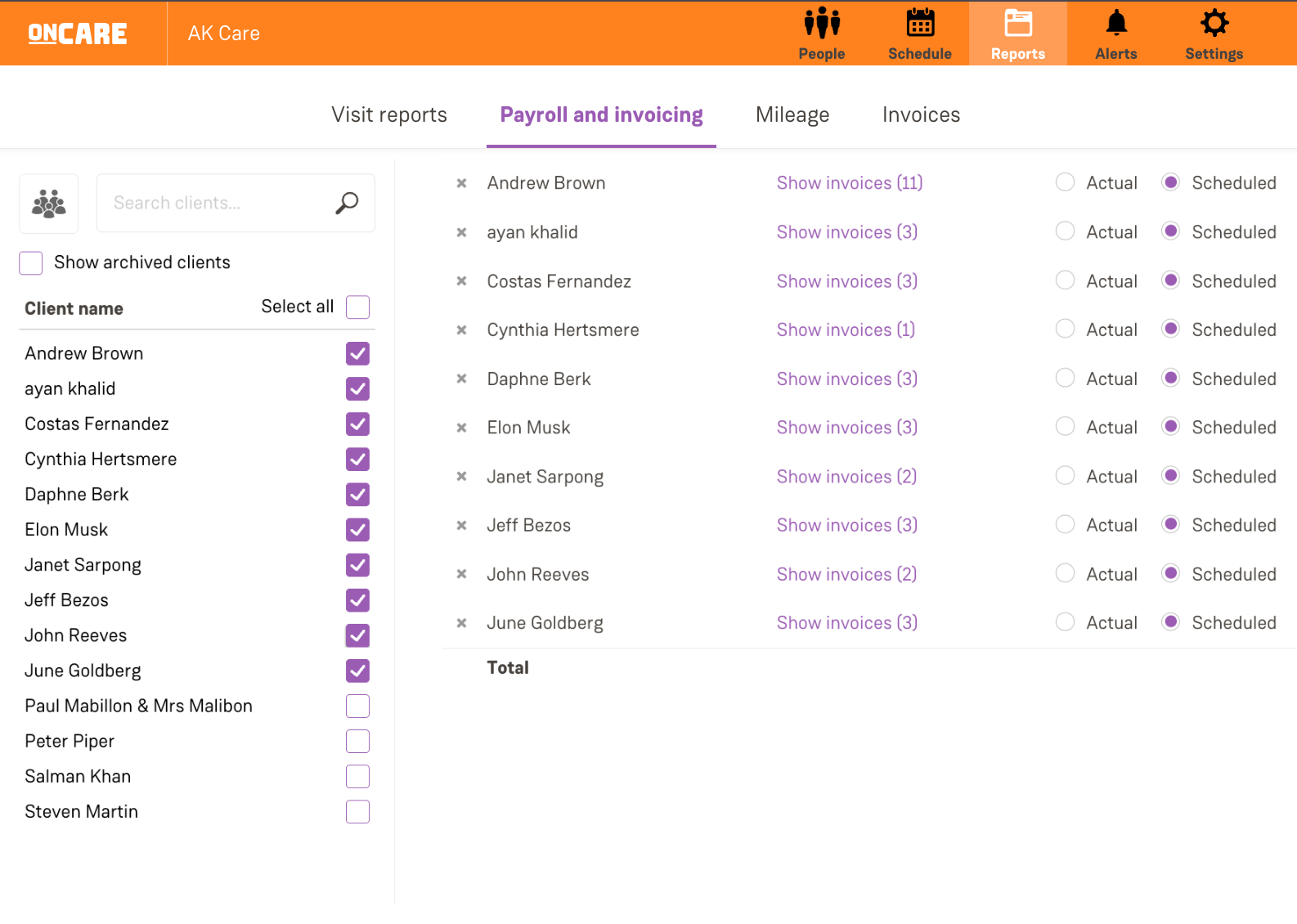This screenshot has width=1297, height=924.
Task: Click the search magnifier icon
Action: click(347, 203)
